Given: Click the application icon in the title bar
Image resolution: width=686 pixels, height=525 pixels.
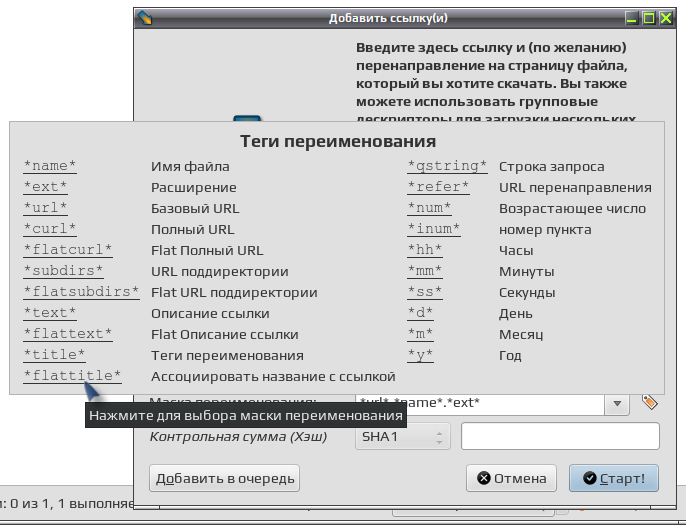Looking at the screenshot, I should tap(145, 18).
